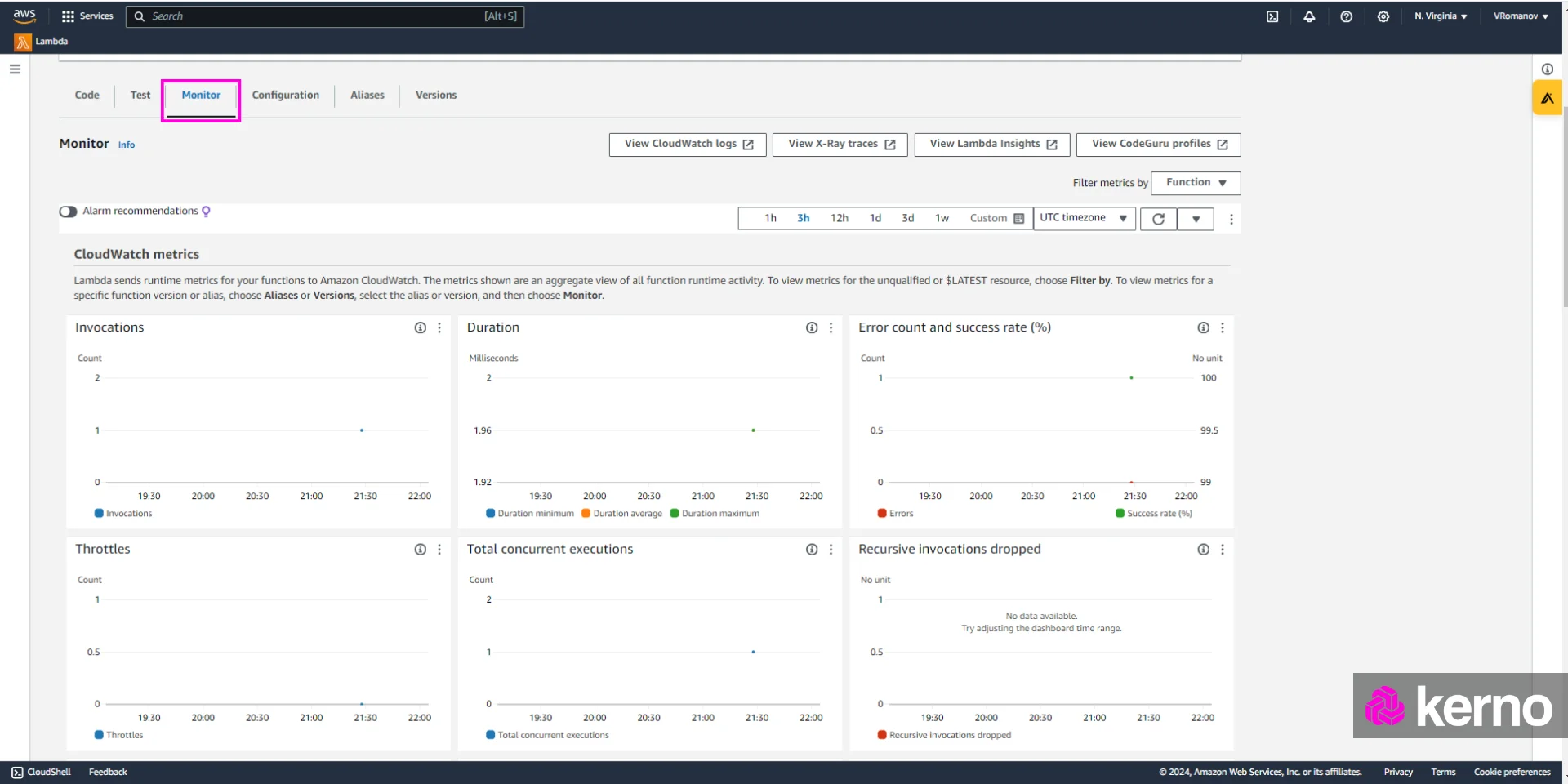
Task: Open the info panel icon at right edge
Action: pos(1547,69)
